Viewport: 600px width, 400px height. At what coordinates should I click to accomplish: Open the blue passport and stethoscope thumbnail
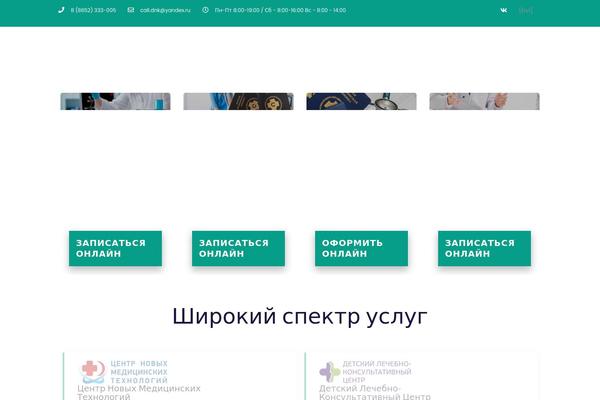tap(361, 101)
